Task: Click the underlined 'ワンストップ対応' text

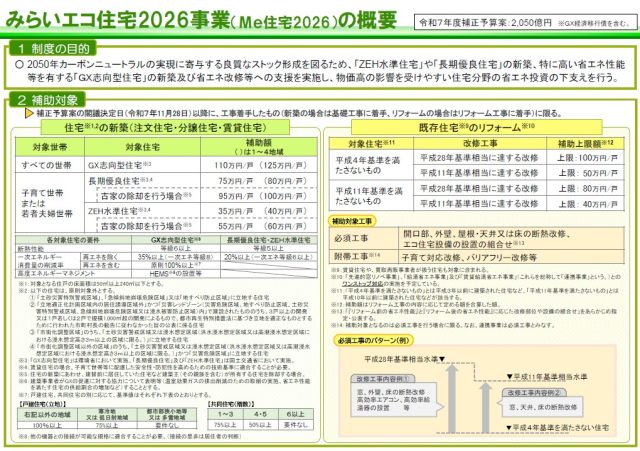Action: coord(362,283)
